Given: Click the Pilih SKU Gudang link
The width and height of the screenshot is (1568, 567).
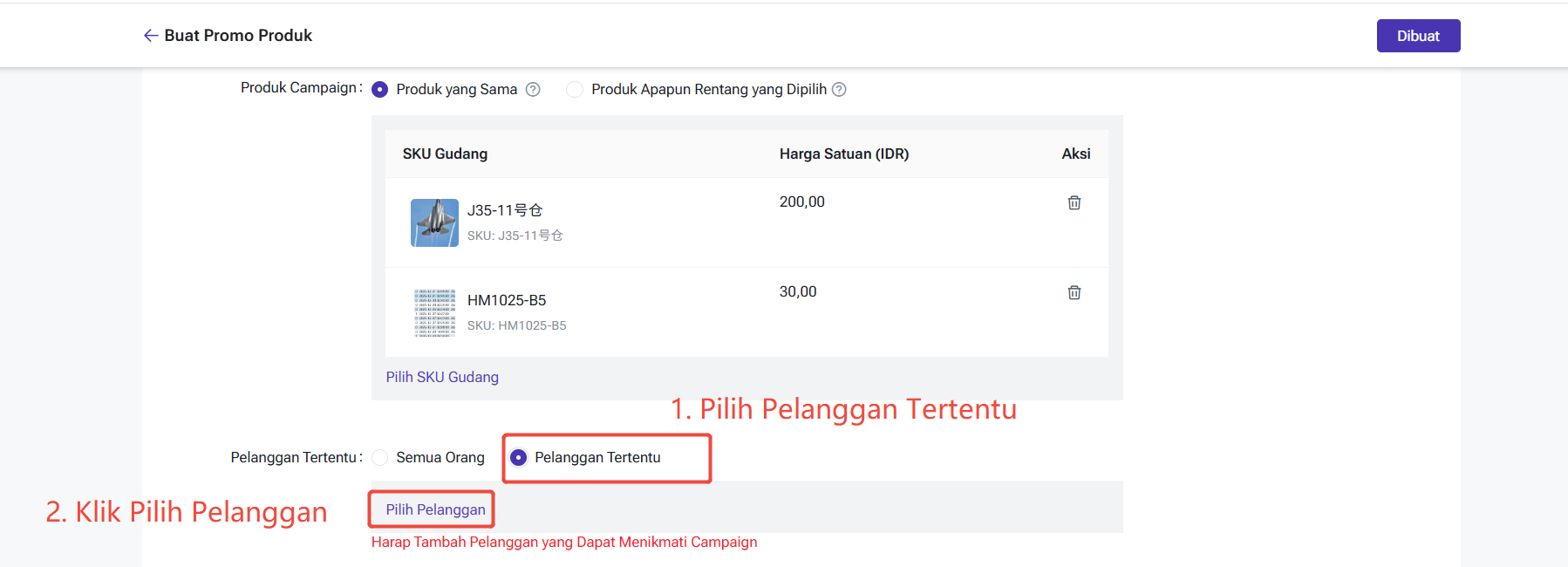Looking at the screenshot, I should pos(442,377).
